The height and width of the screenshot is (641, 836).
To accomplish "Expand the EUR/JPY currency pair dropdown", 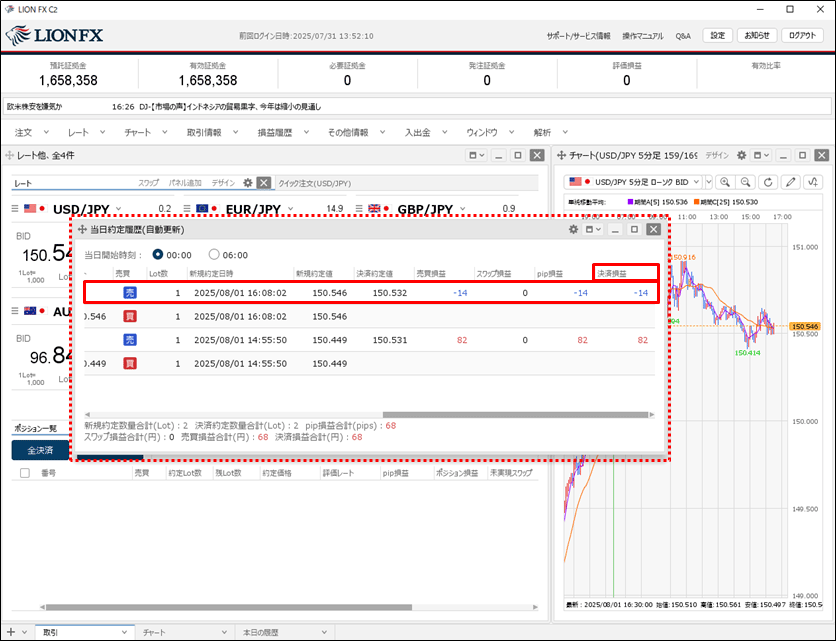I will (290, 209).
